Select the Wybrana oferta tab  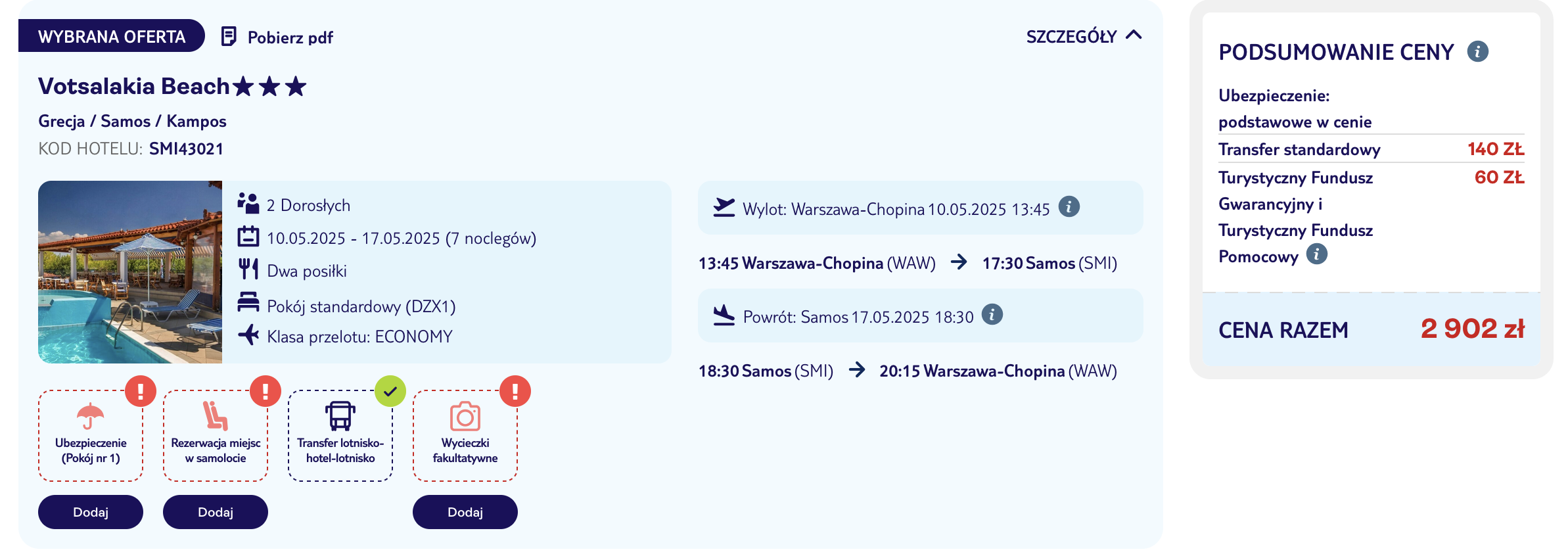(112, 36)
